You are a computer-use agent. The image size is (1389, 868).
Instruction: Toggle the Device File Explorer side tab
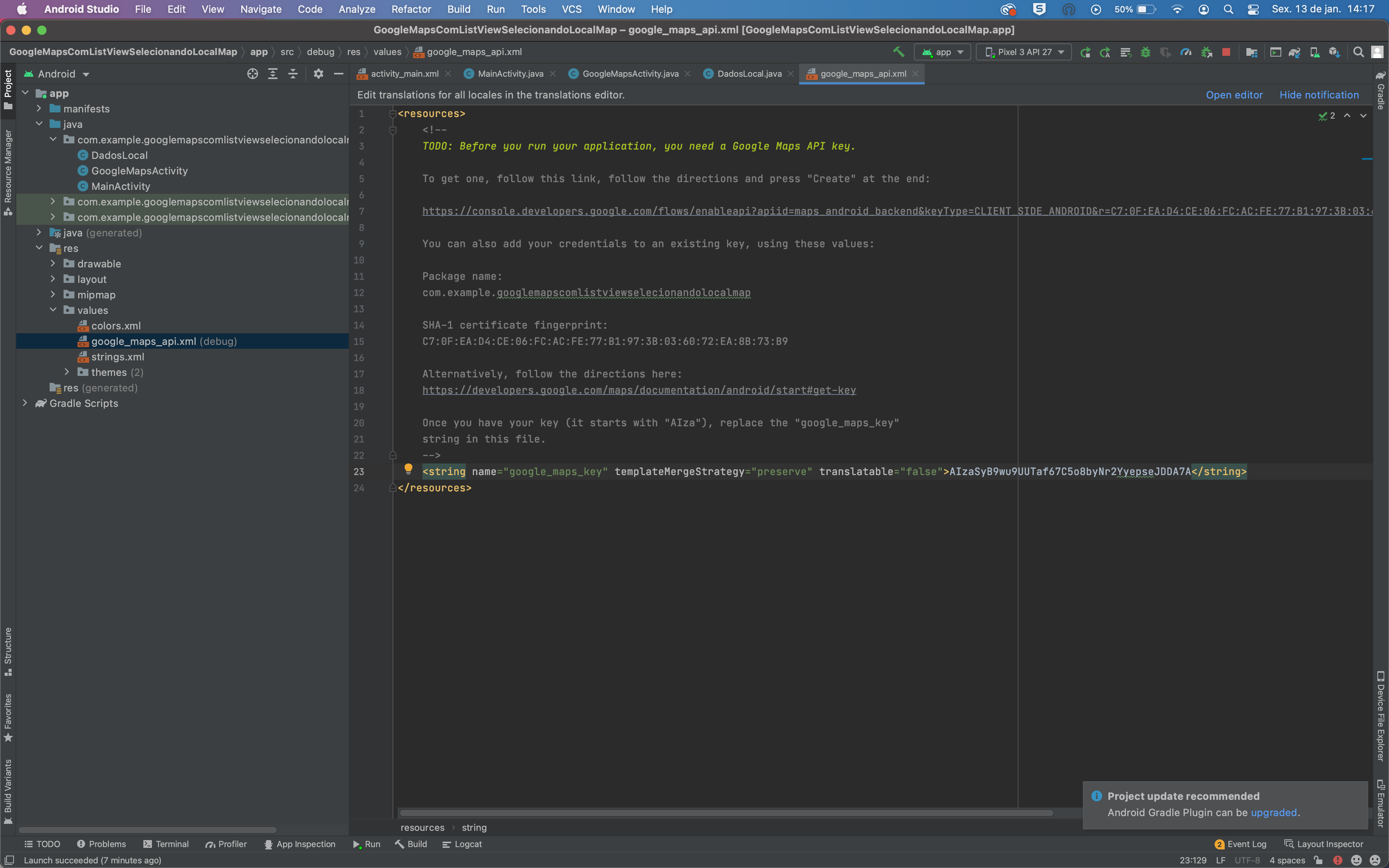[1381, 716]
